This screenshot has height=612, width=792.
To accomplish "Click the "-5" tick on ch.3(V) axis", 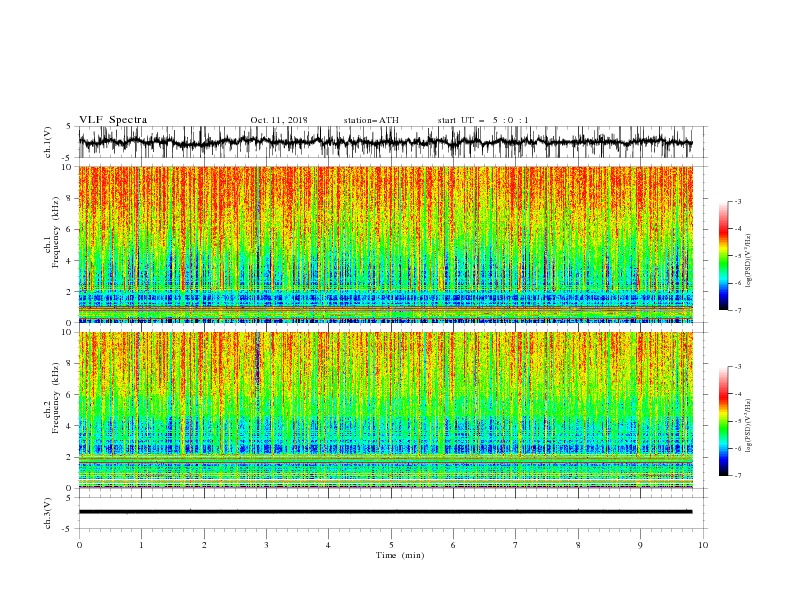I will click(x=68, y=529).
